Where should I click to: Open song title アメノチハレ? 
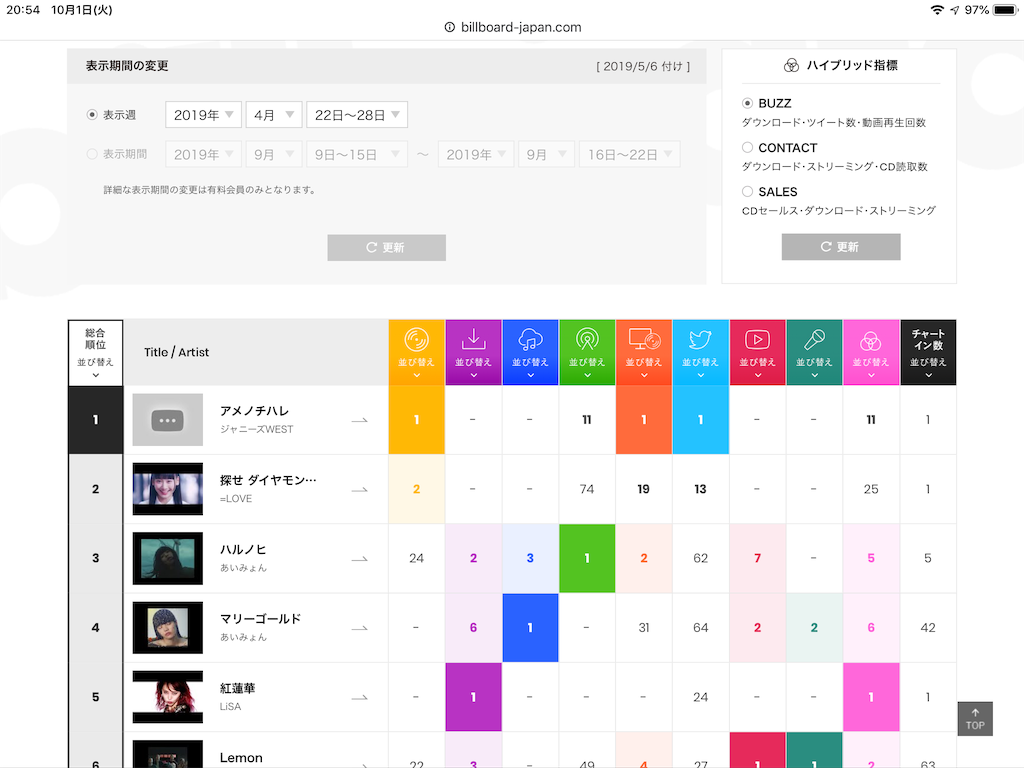254,411
